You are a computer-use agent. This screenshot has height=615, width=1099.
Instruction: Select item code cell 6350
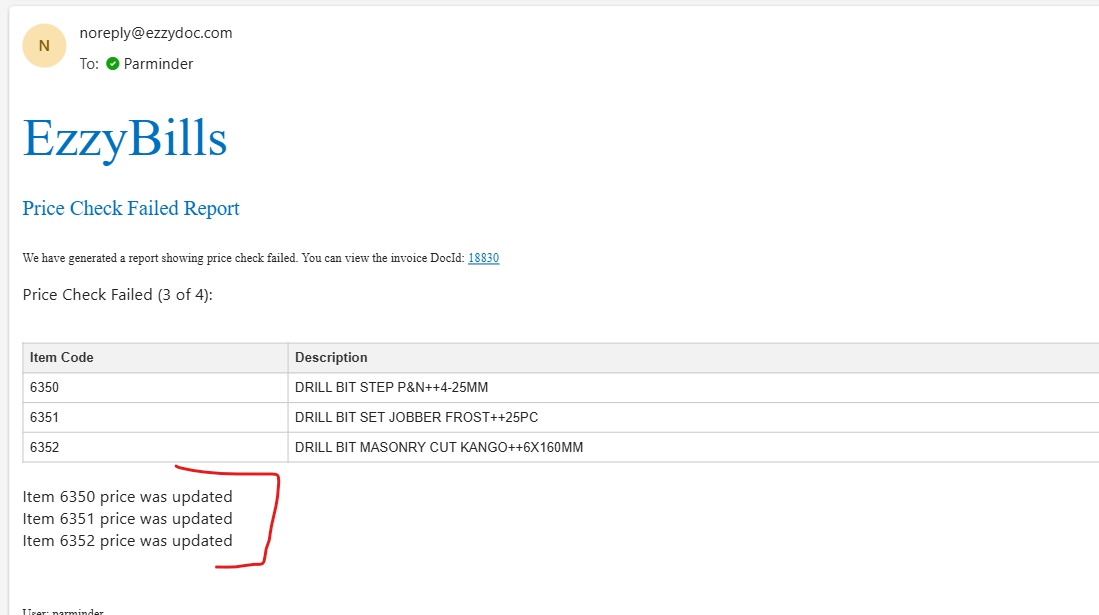(x=156, y=388)
